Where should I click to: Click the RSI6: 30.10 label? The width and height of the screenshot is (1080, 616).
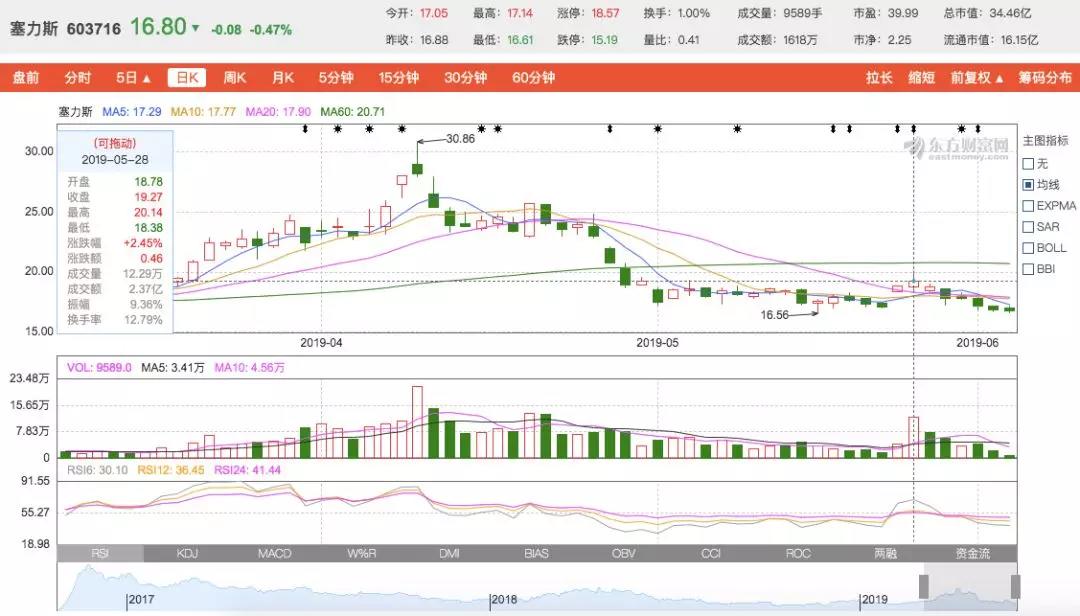click(97, 470)
